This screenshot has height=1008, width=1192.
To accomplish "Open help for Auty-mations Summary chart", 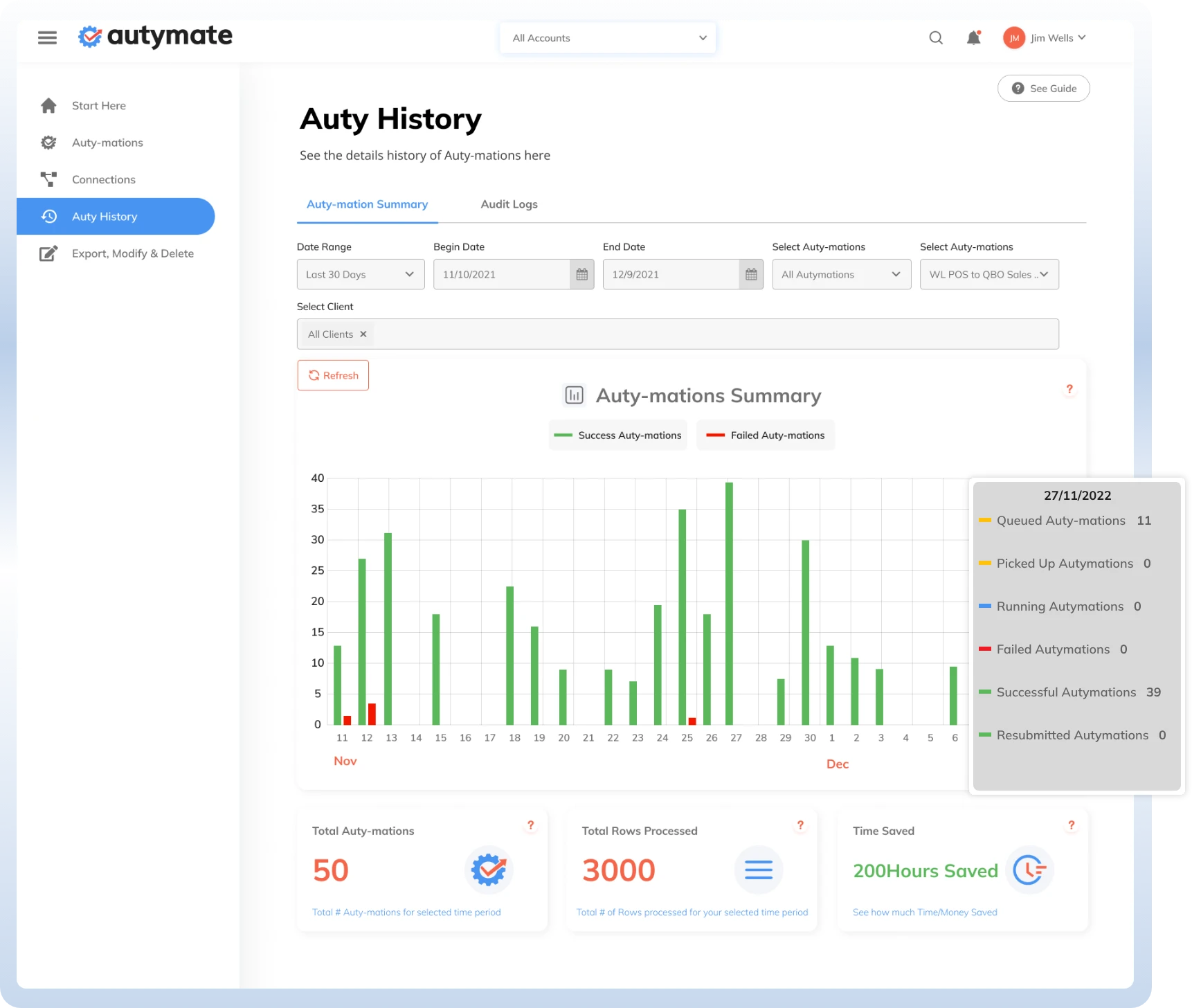I will 1069,389.
